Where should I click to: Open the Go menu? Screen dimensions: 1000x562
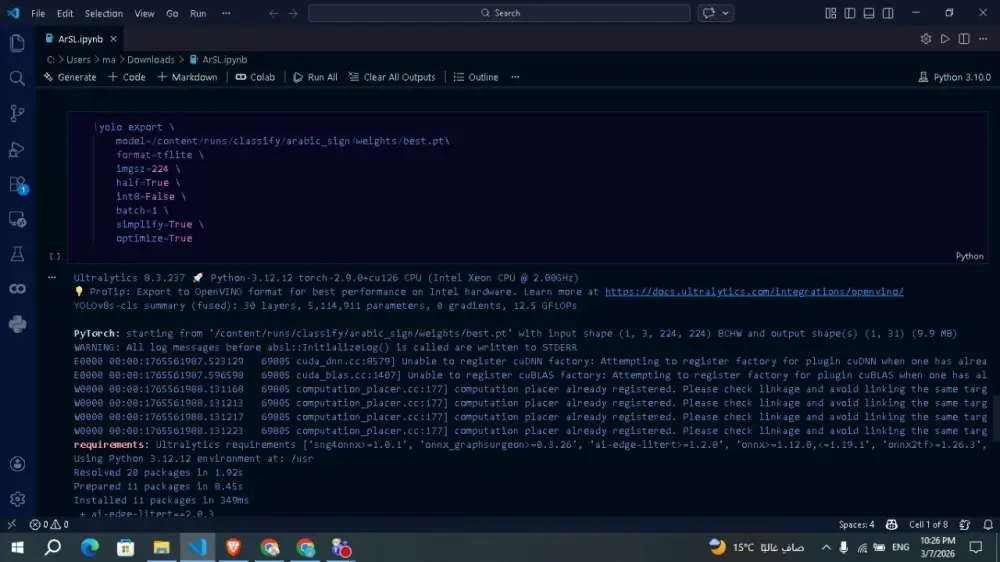point(172,13)
